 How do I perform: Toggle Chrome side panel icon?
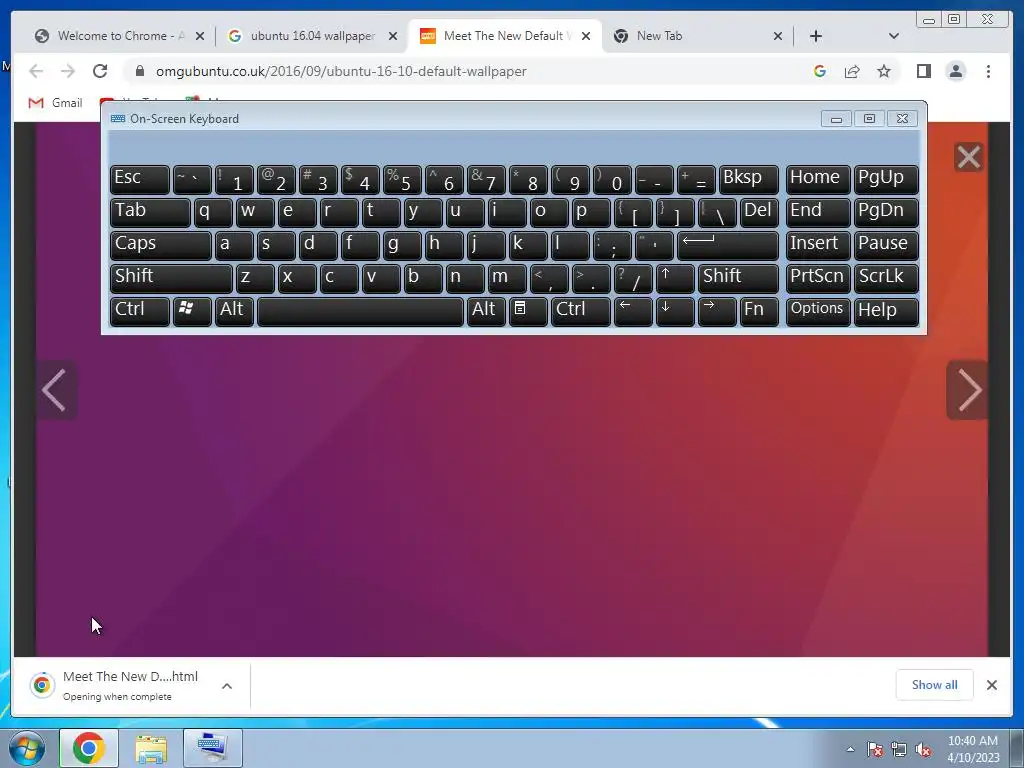coord(923,71)
